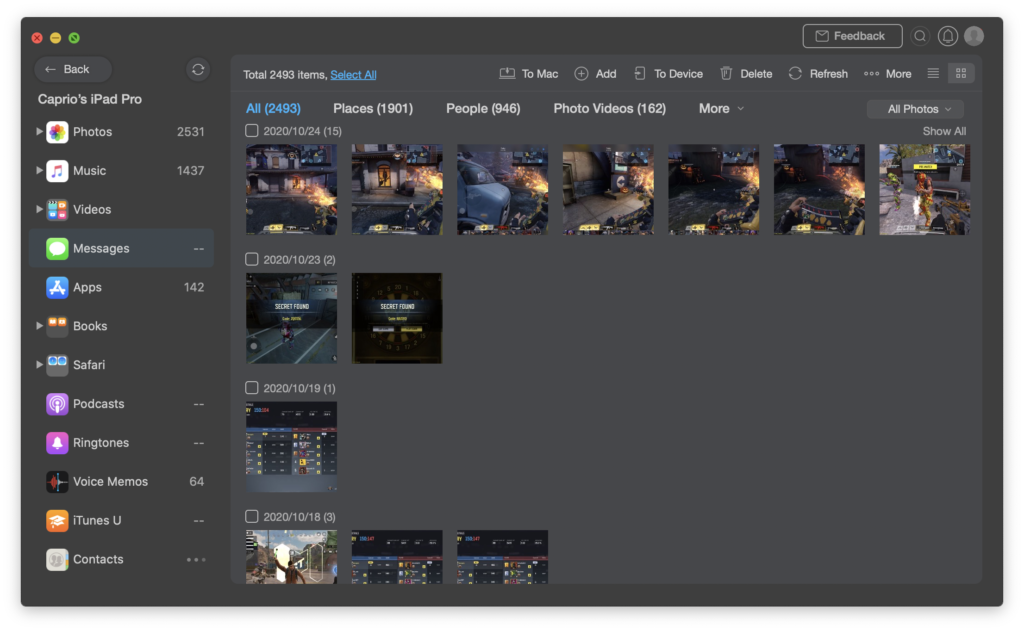Switch to the Photo Videos (162) tab

[609, 108]
